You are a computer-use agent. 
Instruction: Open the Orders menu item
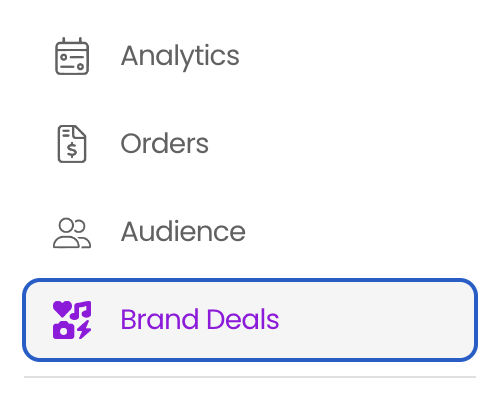(250, 144)
